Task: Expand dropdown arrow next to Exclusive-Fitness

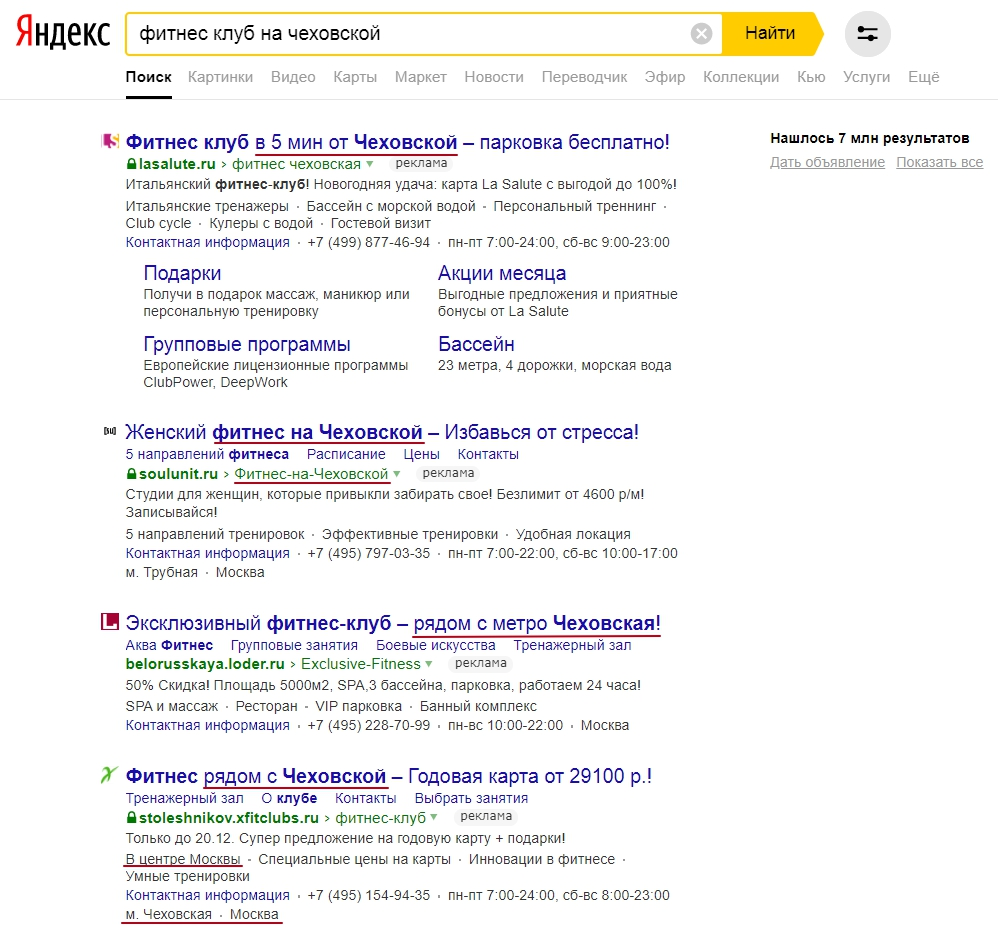Action: click(429, 664)
